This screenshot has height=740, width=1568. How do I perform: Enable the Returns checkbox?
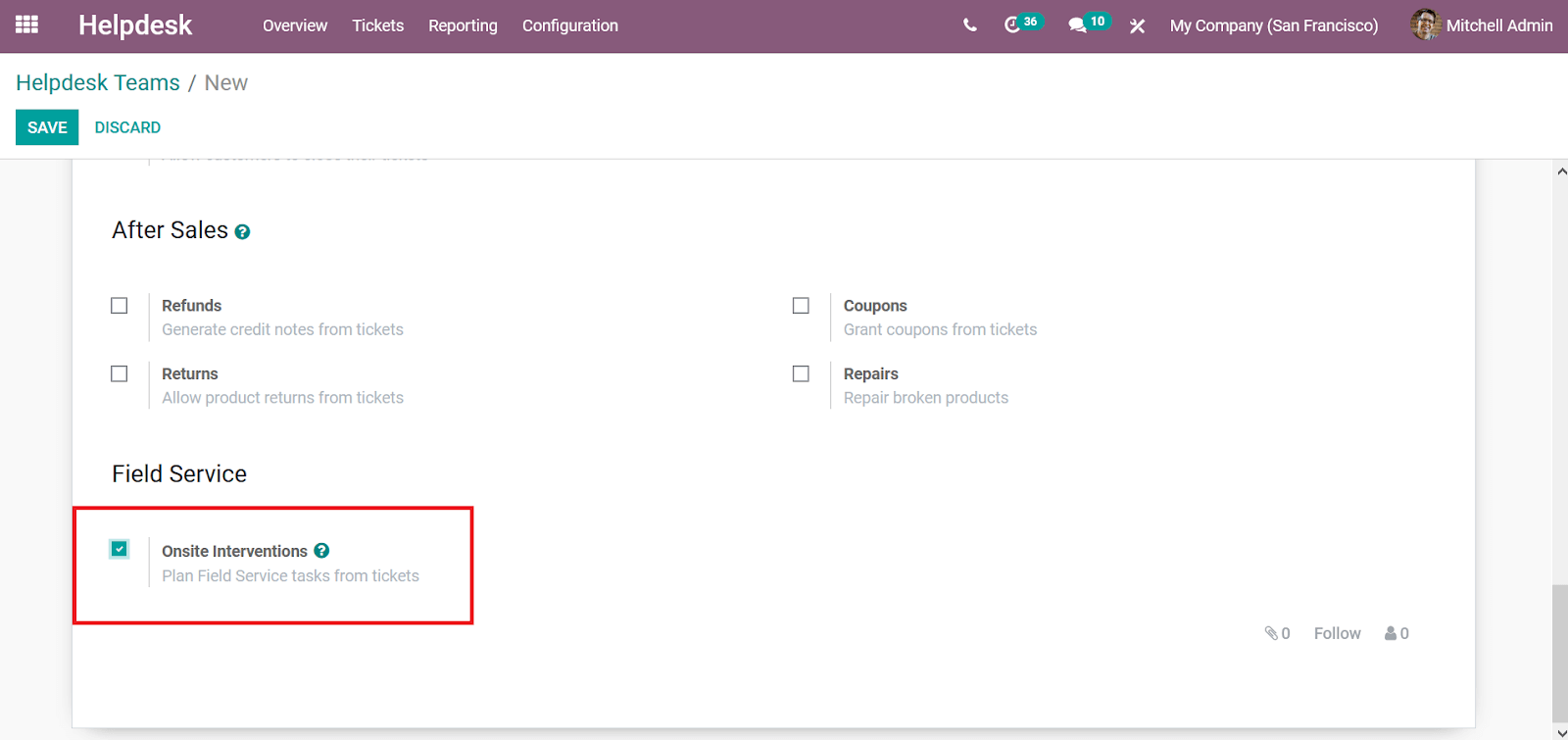pos(120,373)
